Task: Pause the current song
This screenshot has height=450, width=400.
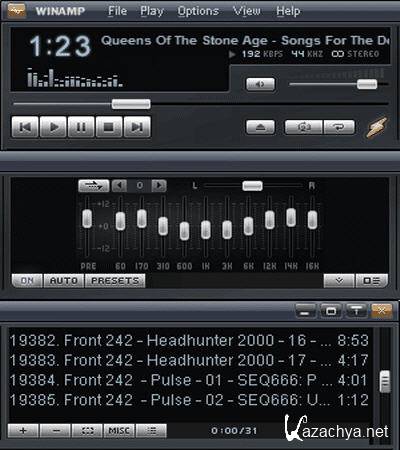Action: pos(81,127)
